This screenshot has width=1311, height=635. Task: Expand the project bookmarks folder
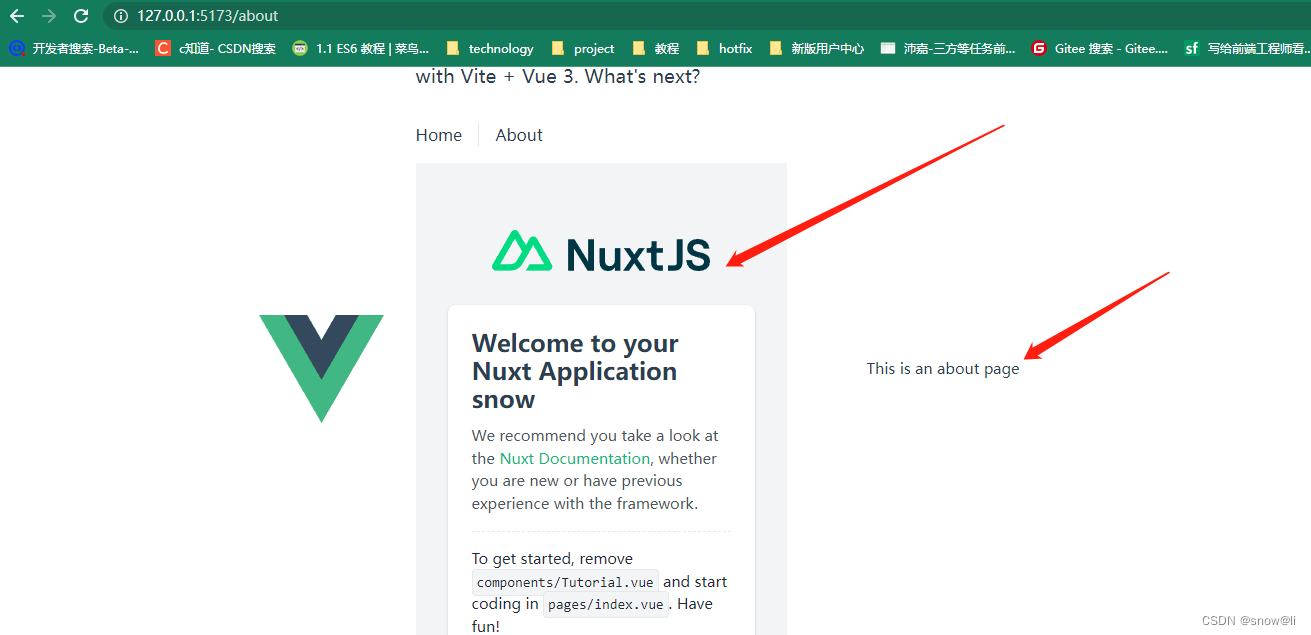pyautogui.click(x=582, y=47)
